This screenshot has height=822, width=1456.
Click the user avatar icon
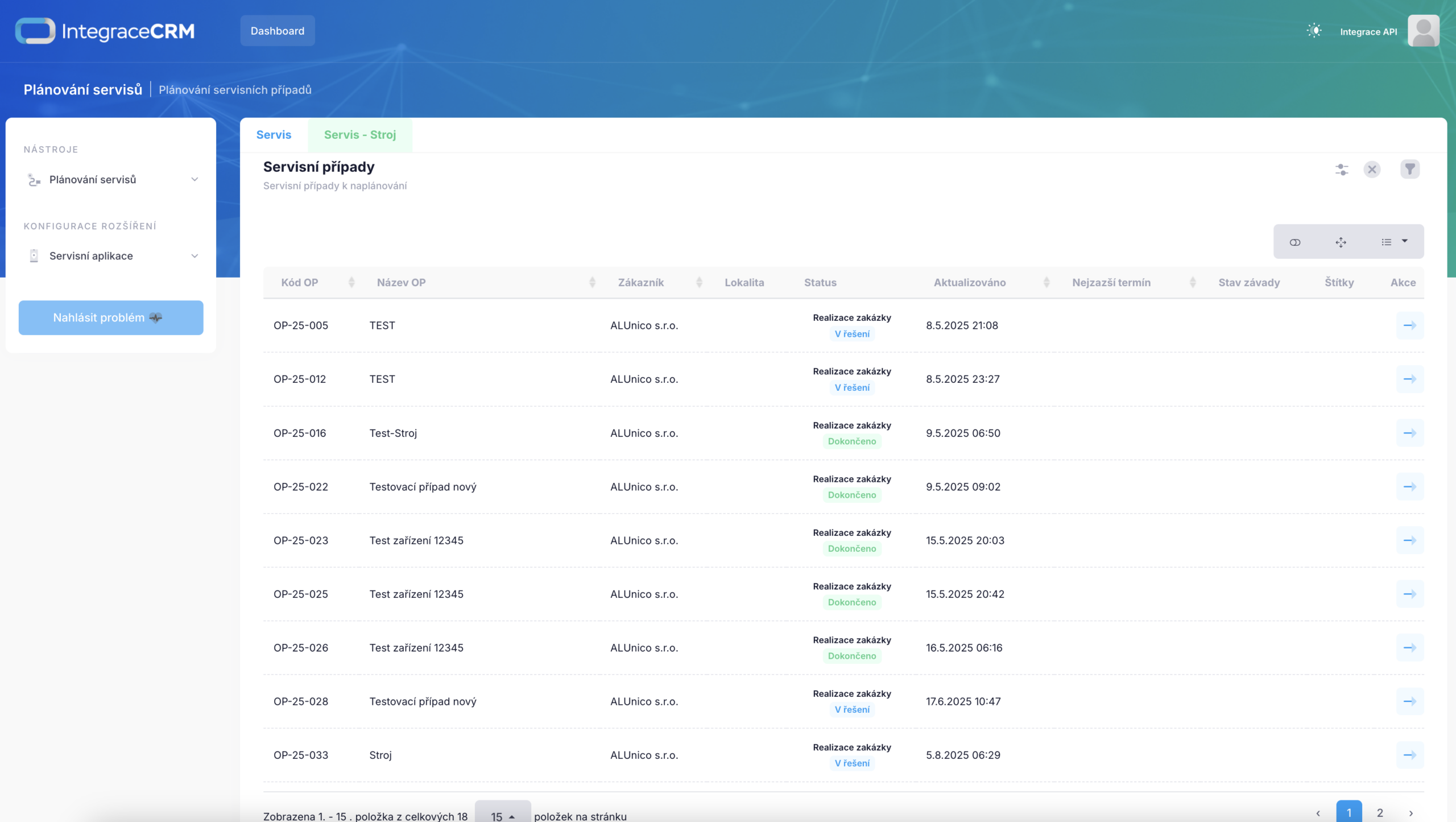(x=1423, y=31)
